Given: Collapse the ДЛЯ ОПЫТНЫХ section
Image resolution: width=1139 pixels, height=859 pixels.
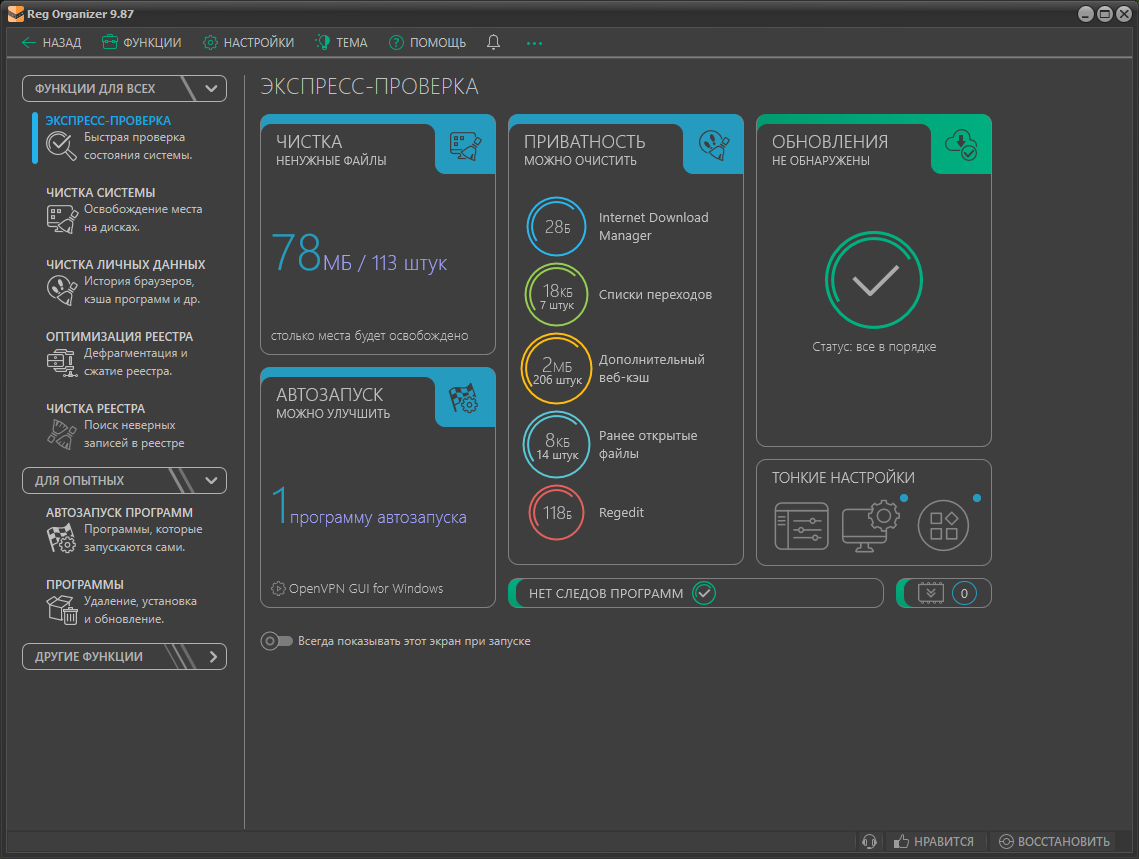Looking at the screenshot, I should (210, 481).
